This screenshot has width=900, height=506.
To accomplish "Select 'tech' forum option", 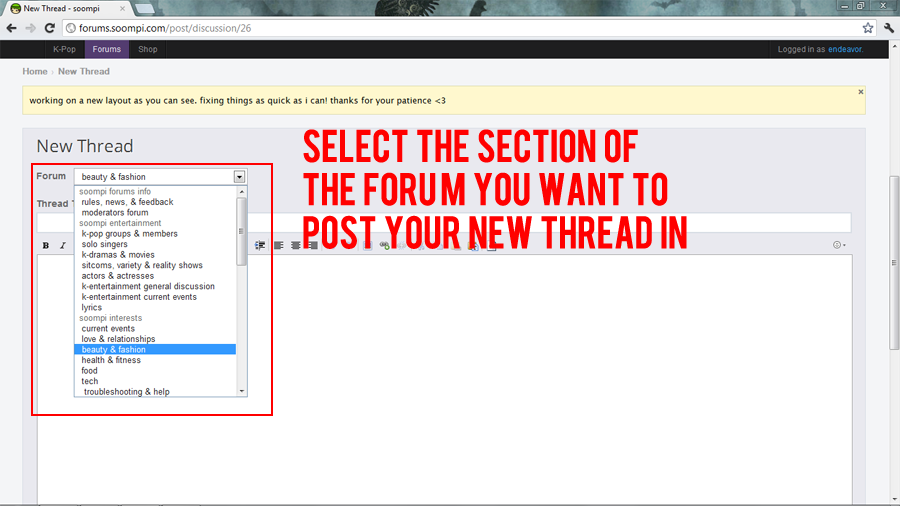I will tap(90, 381).
